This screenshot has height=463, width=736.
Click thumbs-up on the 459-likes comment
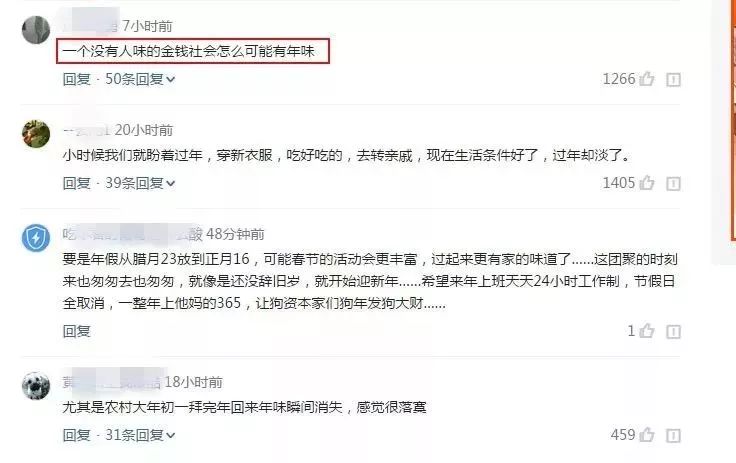[646, 434]
